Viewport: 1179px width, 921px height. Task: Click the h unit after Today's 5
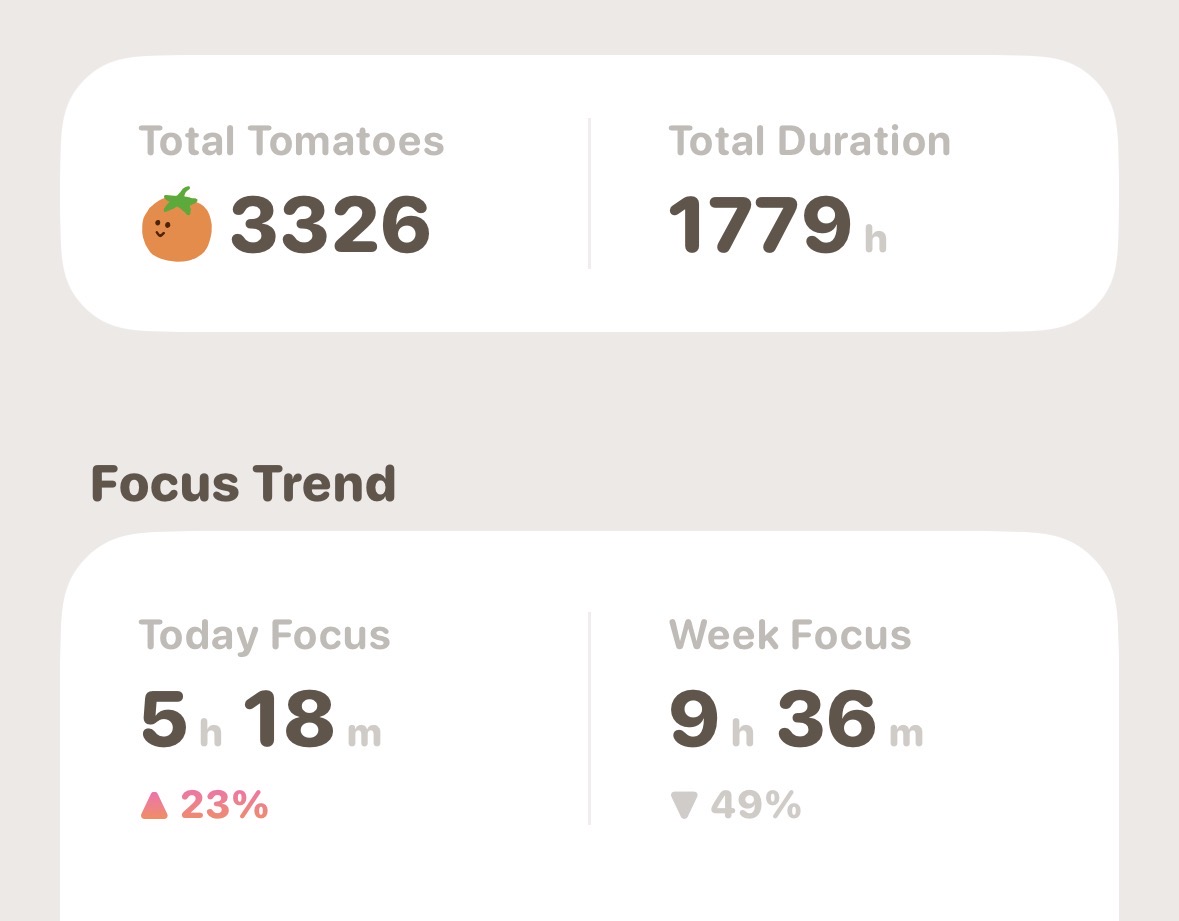click(211, 732)
